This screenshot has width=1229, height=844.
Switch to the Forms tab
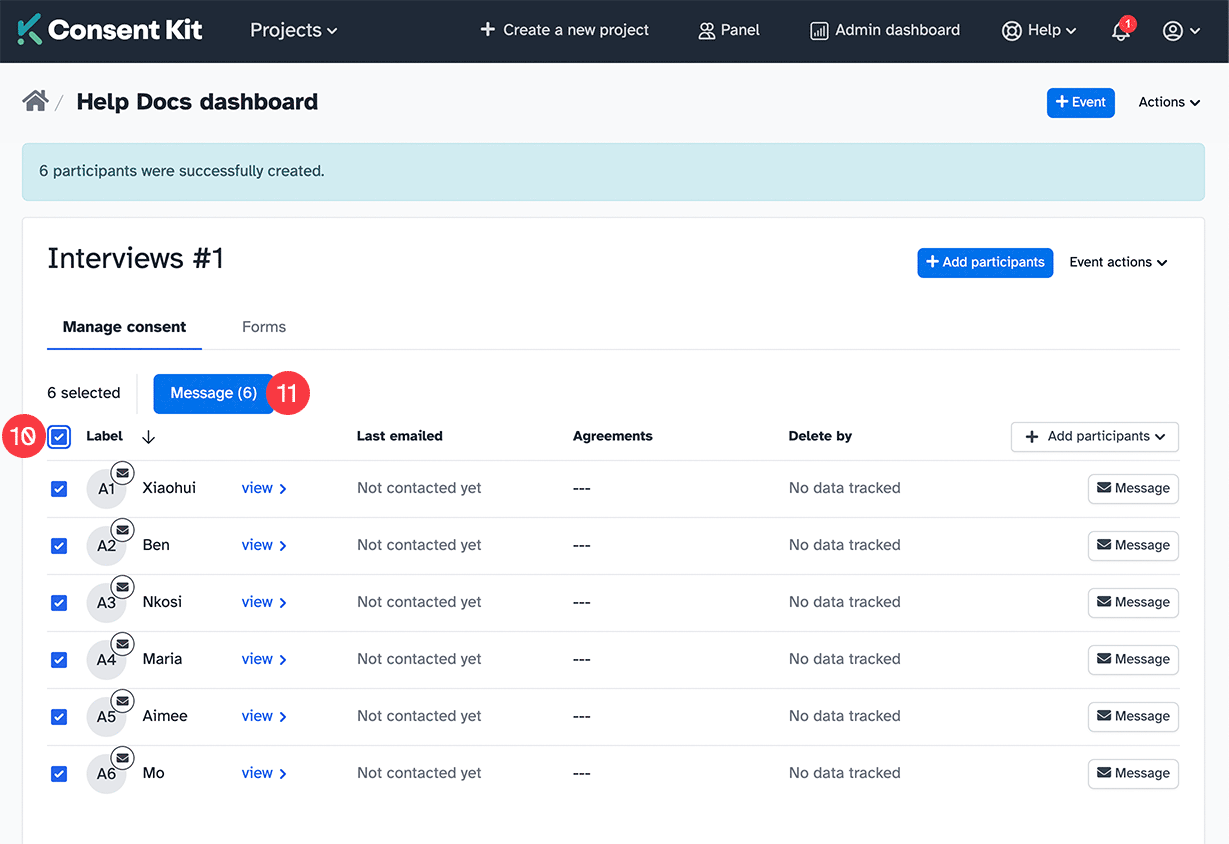263,327
